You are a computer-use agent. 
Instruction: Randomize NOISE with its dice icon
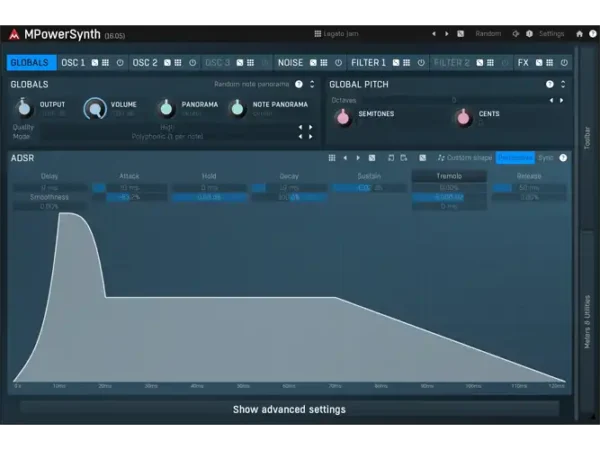click(x=313, y=63)
